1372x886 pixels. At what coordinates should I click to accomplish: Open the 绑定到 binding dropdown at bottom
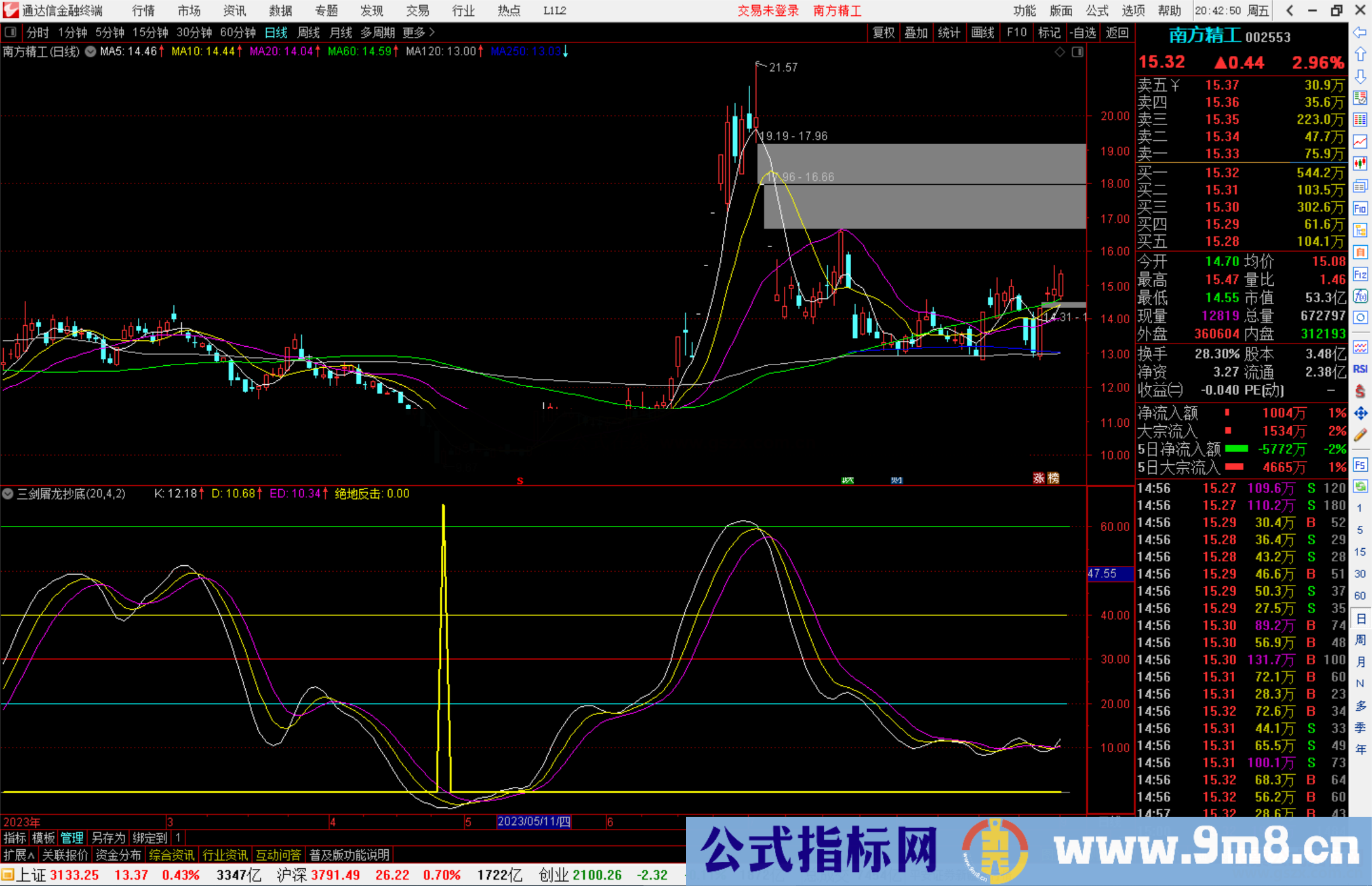coord(150,838)
